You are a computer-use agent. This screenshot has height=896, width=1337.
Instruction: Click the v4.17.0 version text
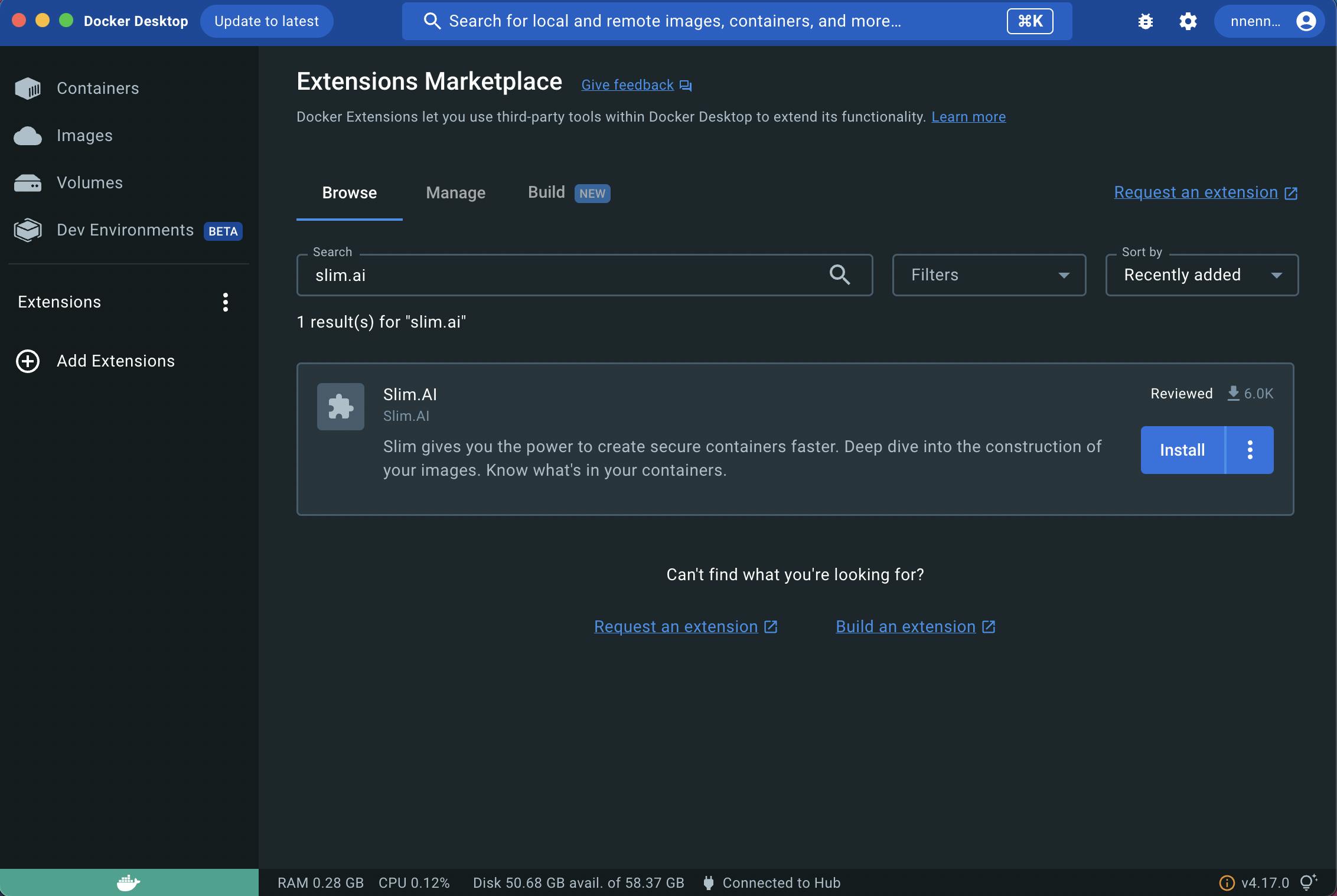(x=1265, y=883)
